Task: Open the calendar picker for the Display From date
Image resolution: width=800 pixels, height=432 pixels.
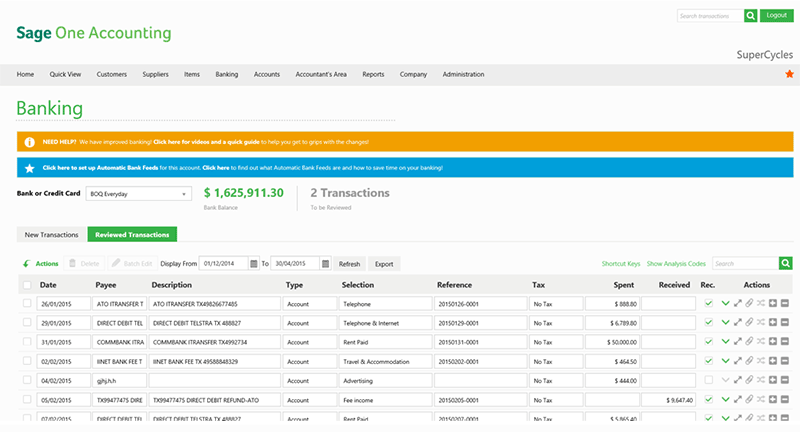Action: (x=254, y=264)
